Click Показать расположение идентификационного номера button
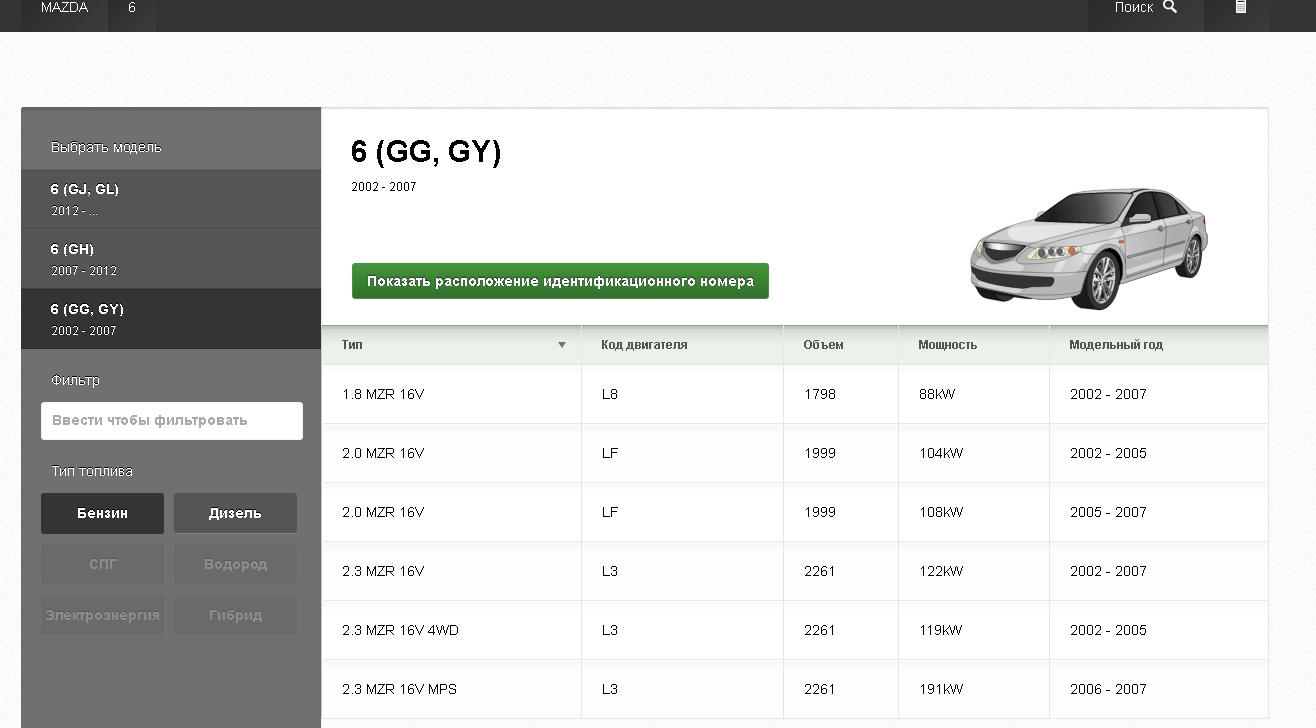This screenshot has width=1316, height=728. [x=560, y=281]
